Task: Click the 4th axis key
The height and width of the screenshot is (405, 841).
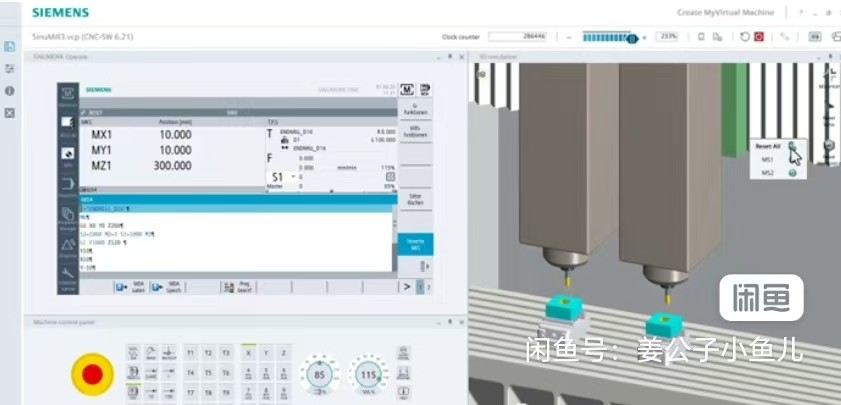Action: click(x=248, y=373)
